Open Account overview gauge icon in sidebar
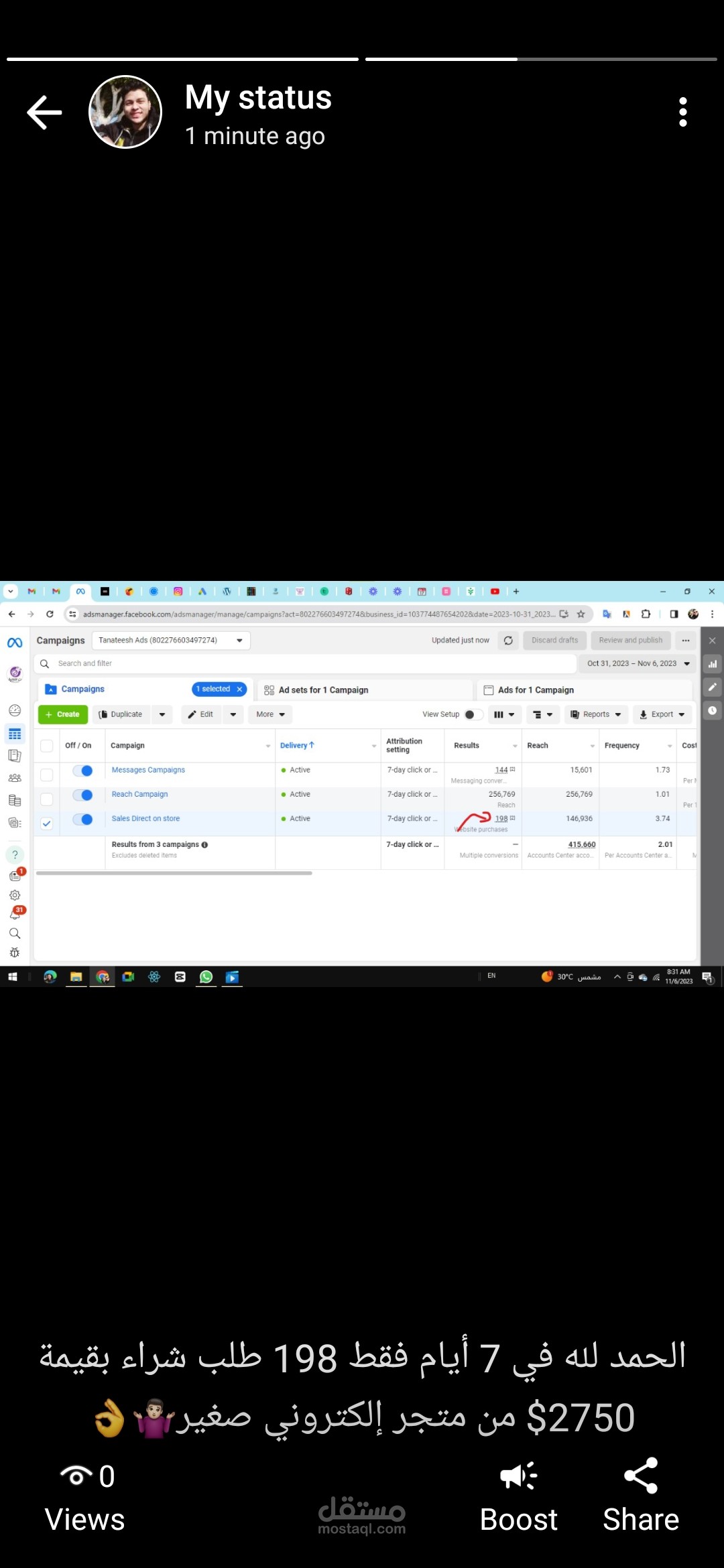 [x=15, y=710]
